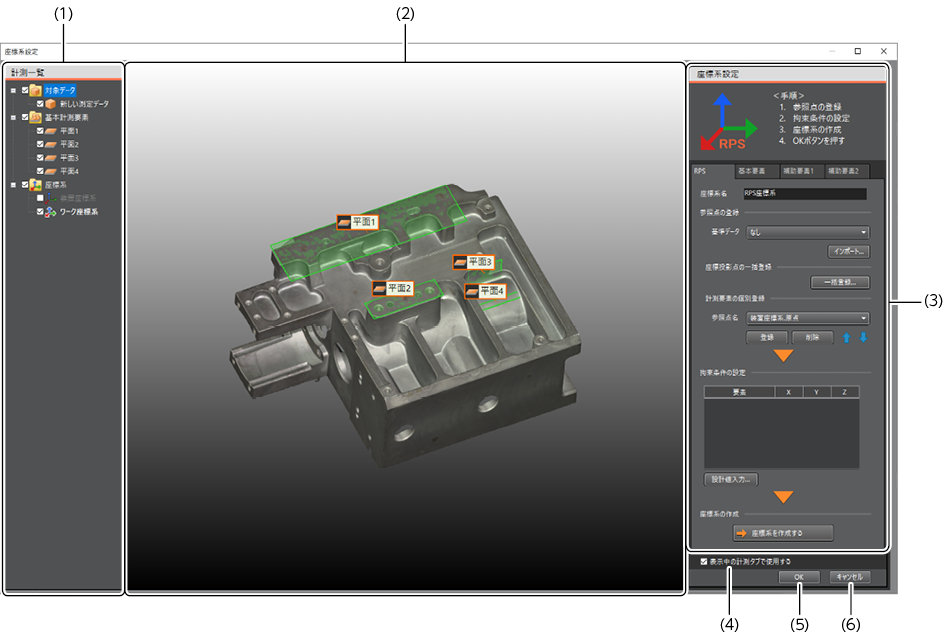Image resolution: width=947 pixels, height=638 pixels.
Task: Click the ワーク座標系 coordinate icon
Action: pos(50,212)
